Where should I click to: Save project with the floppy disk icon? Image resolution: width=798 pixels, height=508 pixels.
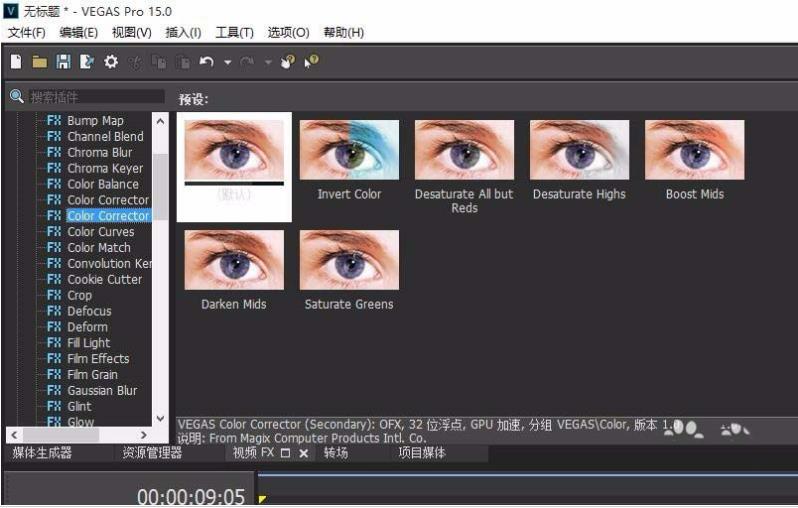click(63, 62)
